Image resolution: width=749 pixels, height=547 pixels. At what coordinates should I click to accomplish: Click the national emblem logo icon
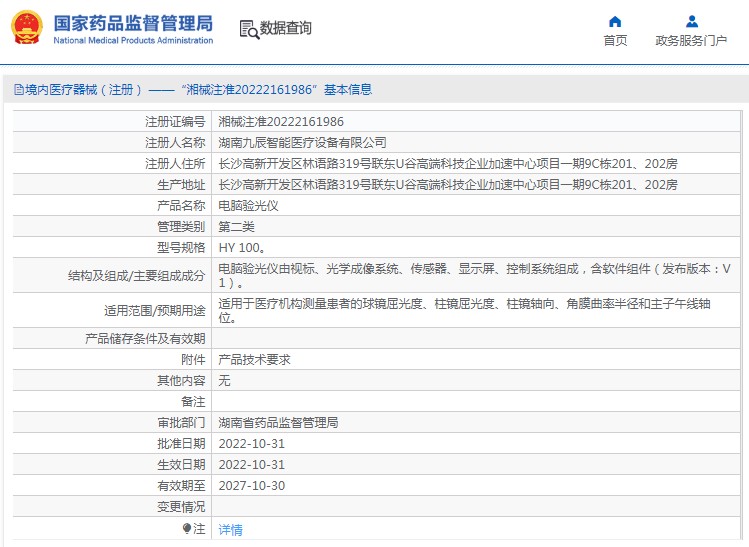click(x=27, y=27)
